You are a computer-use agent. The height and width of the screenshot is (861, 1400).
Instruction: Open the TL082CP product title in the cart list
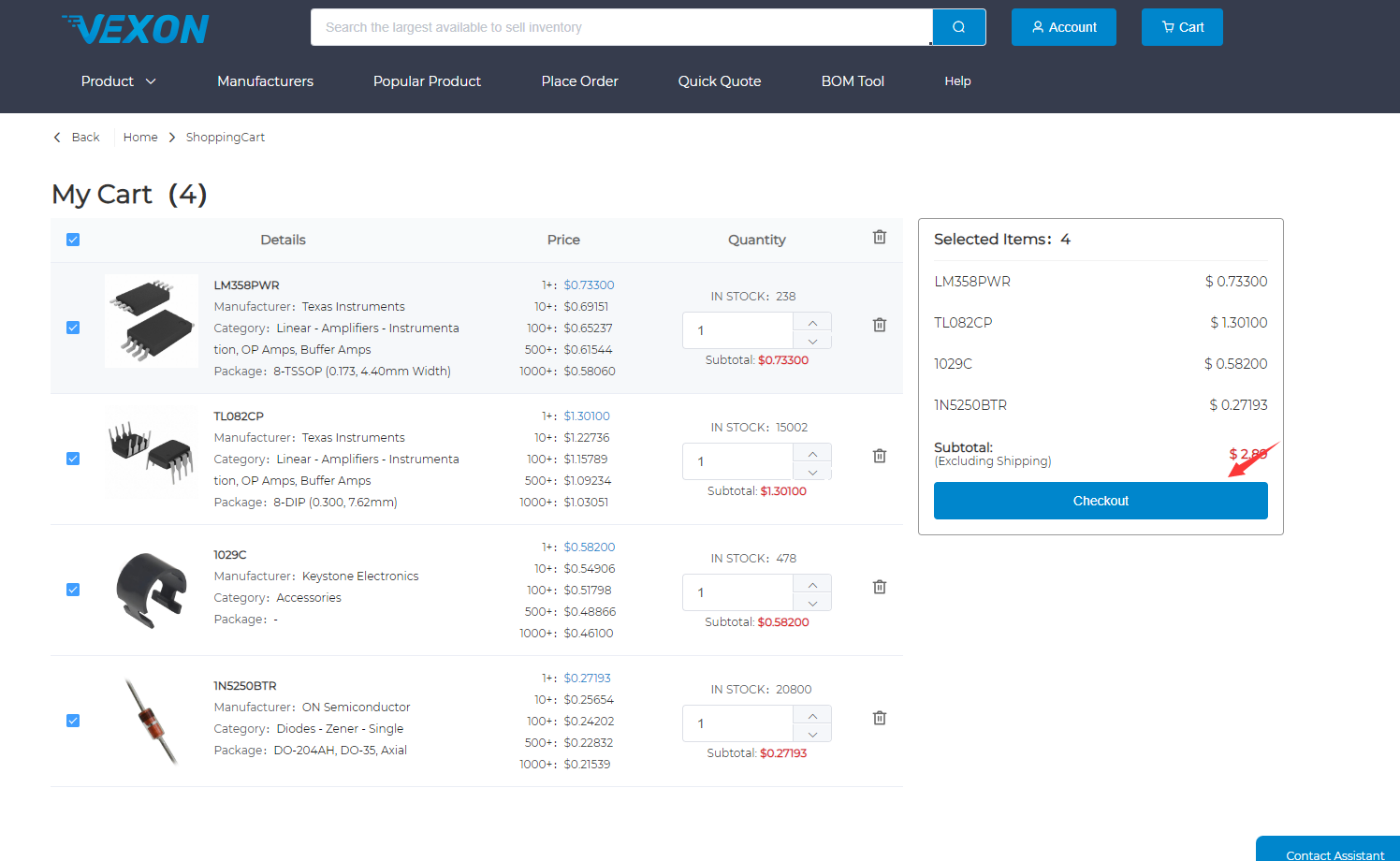point(239,416)
